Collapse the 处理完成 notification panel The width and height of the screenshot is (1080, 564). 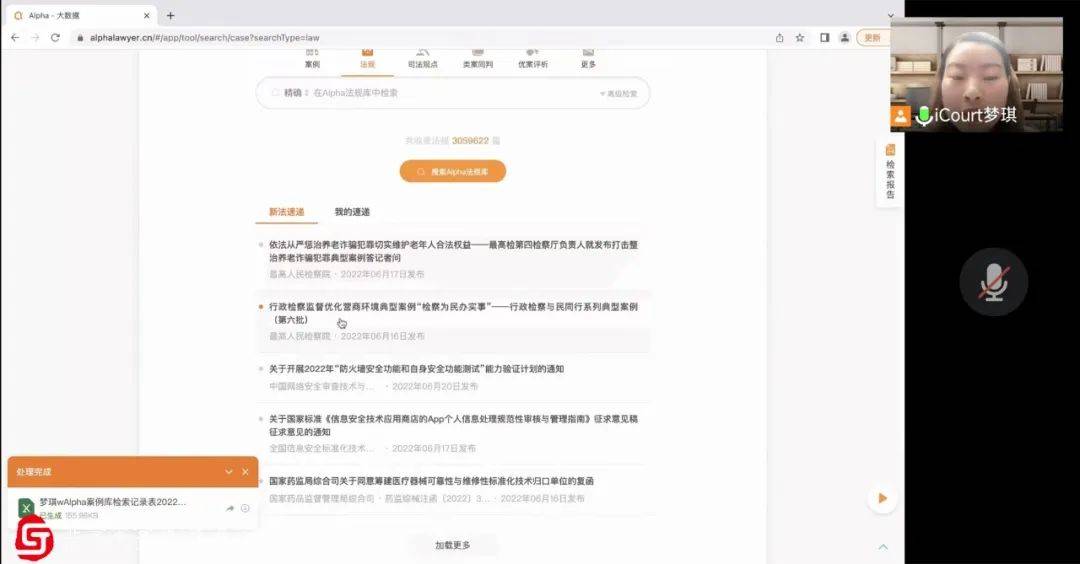[x=228, y=472]
